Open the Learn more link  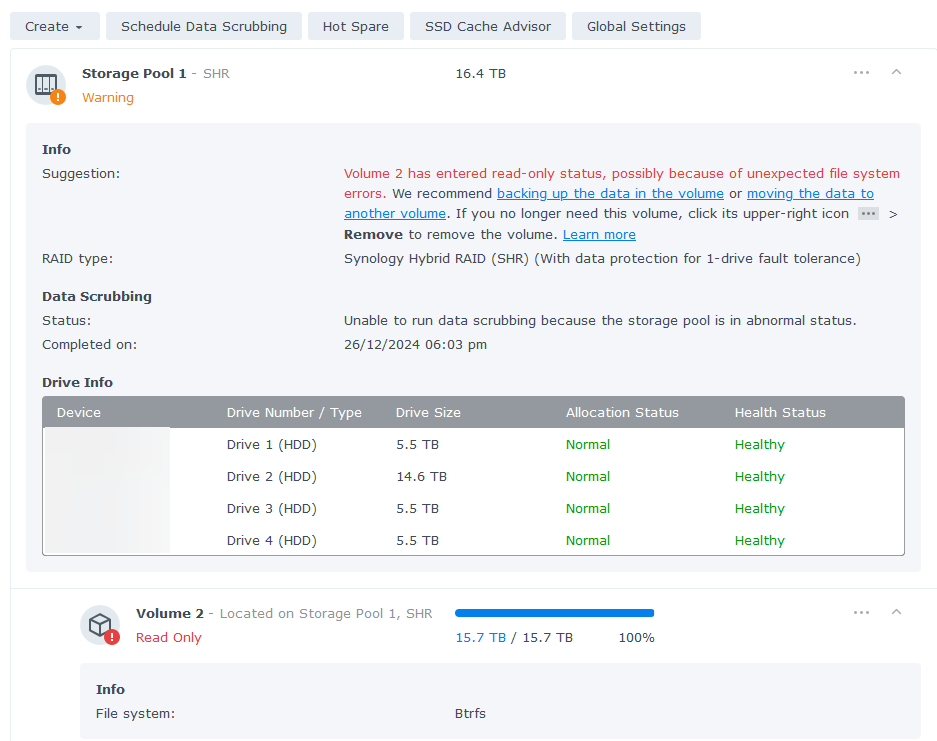pos(598,234)
